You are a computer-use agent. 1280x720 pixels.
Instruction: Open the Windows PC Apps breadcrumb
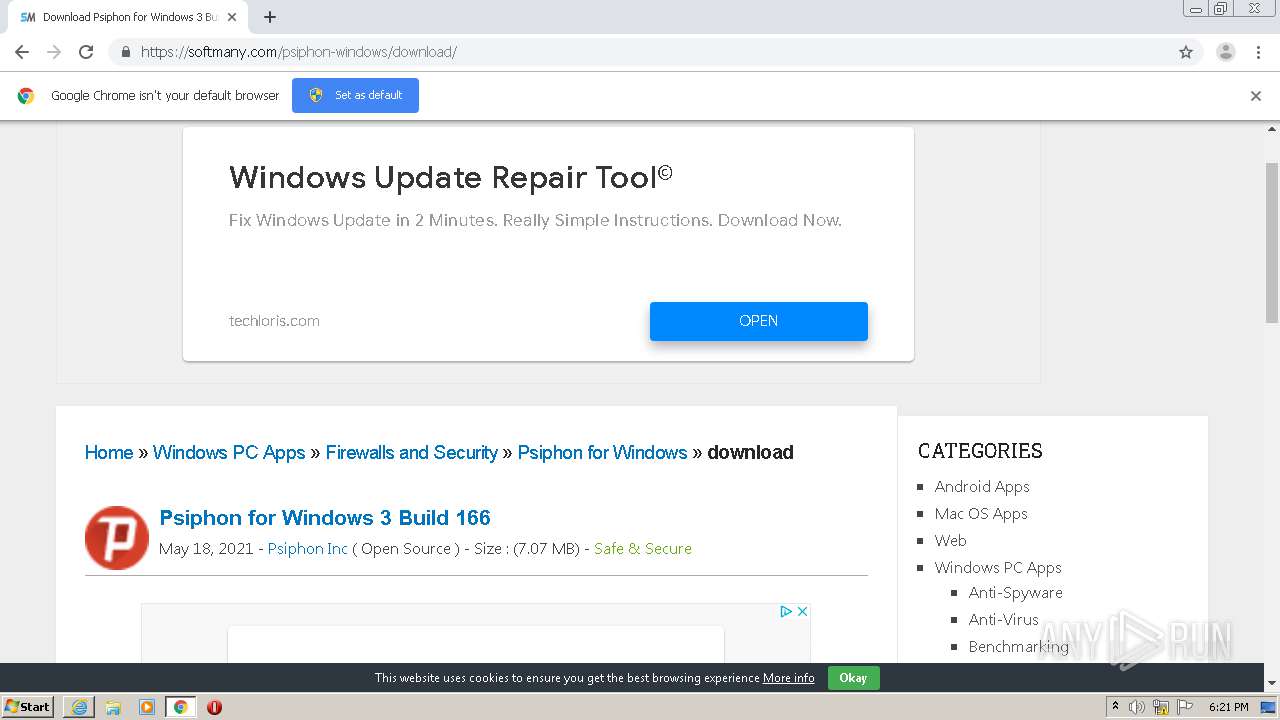point(229,452)
